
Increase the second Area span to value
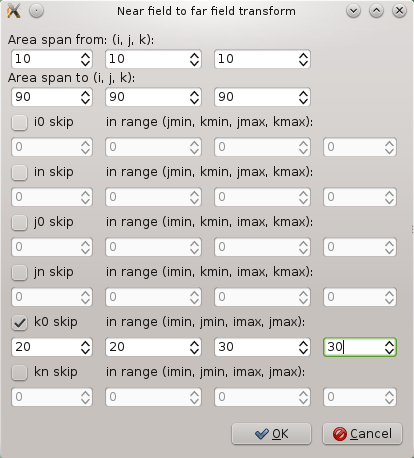195,93
